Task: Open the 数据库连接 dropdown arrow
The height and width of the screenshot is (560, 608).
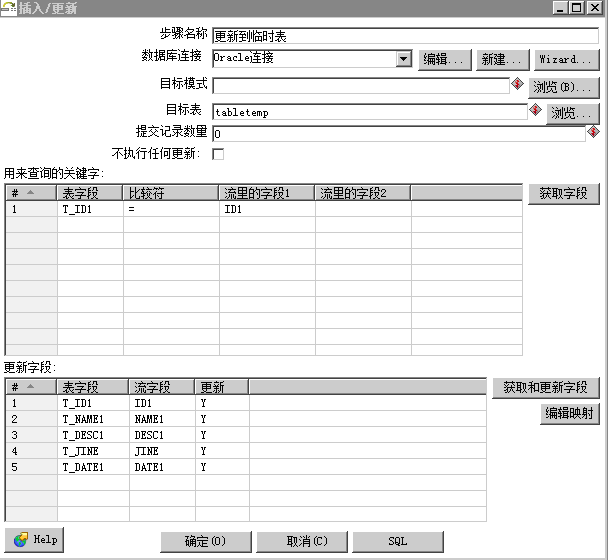Action: [x=403, y=59]
